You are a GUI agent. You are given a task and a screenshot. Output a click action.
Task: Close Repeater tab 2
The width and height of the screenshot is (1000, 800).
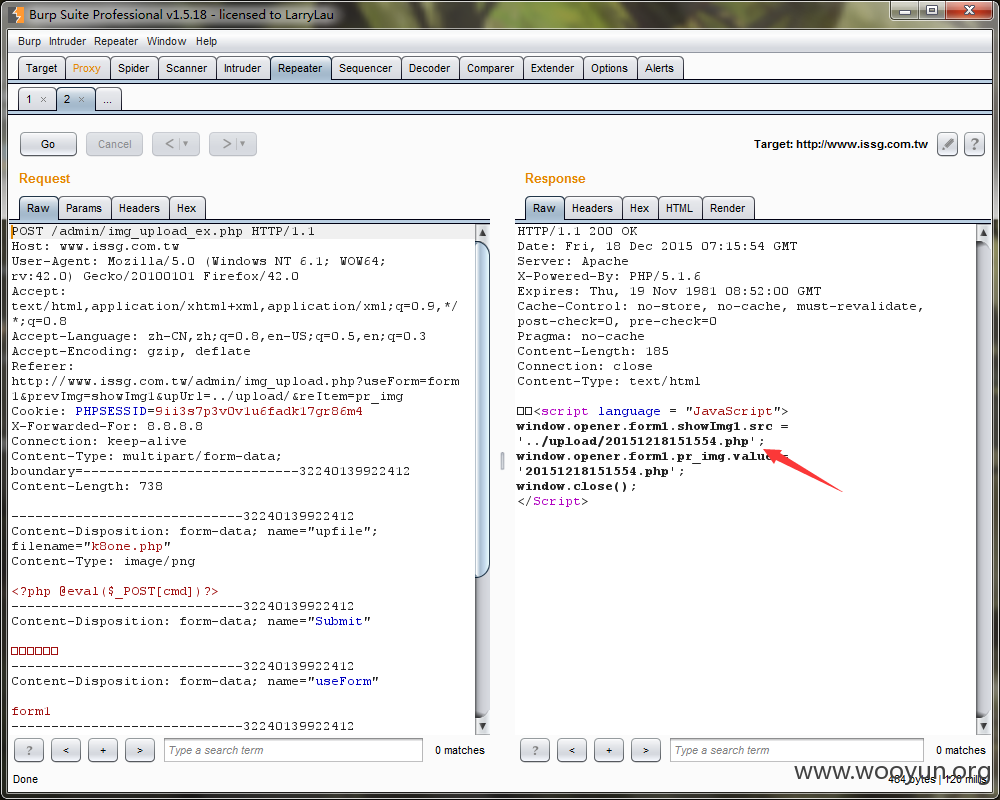pyautogui.click(x=81, y=100)
